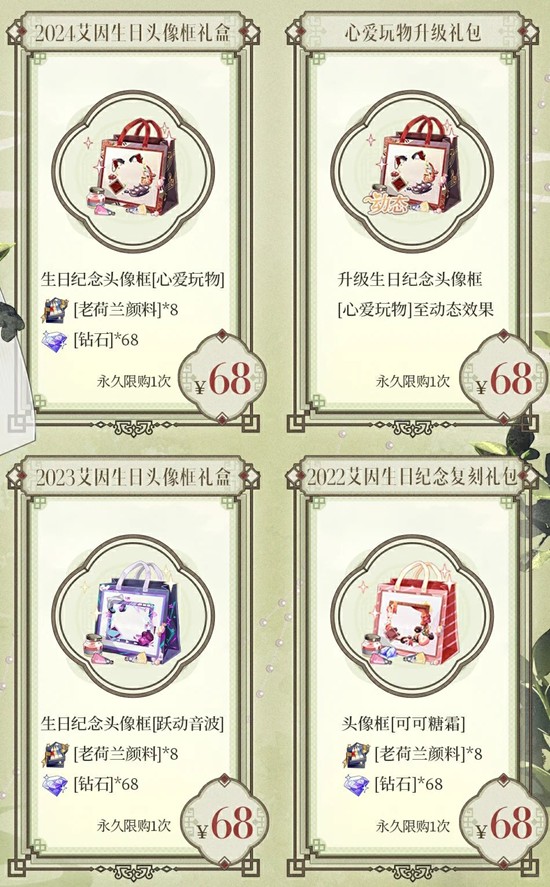Select the 2022艾因生日纪念复刻礼包 title
Image resolution: width=550 pixels, height=887 pixels.
(412, 477)
